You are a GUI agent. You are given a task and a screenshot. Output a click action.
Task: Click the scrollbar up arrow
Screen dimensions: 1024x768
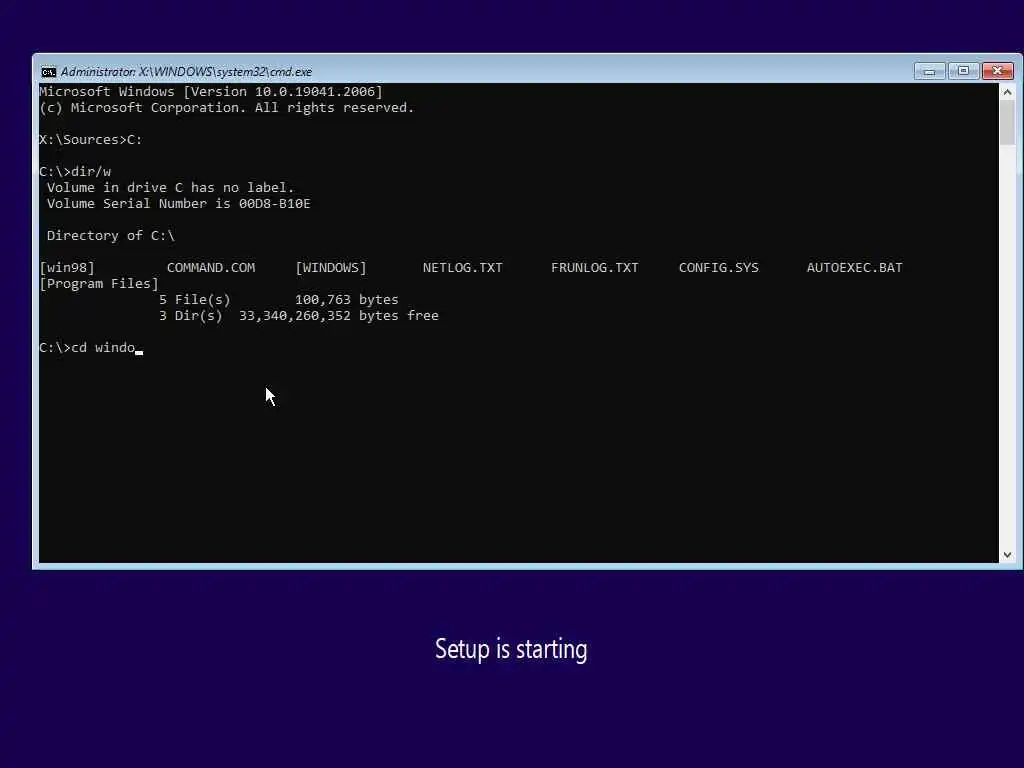click(1007, 92)
